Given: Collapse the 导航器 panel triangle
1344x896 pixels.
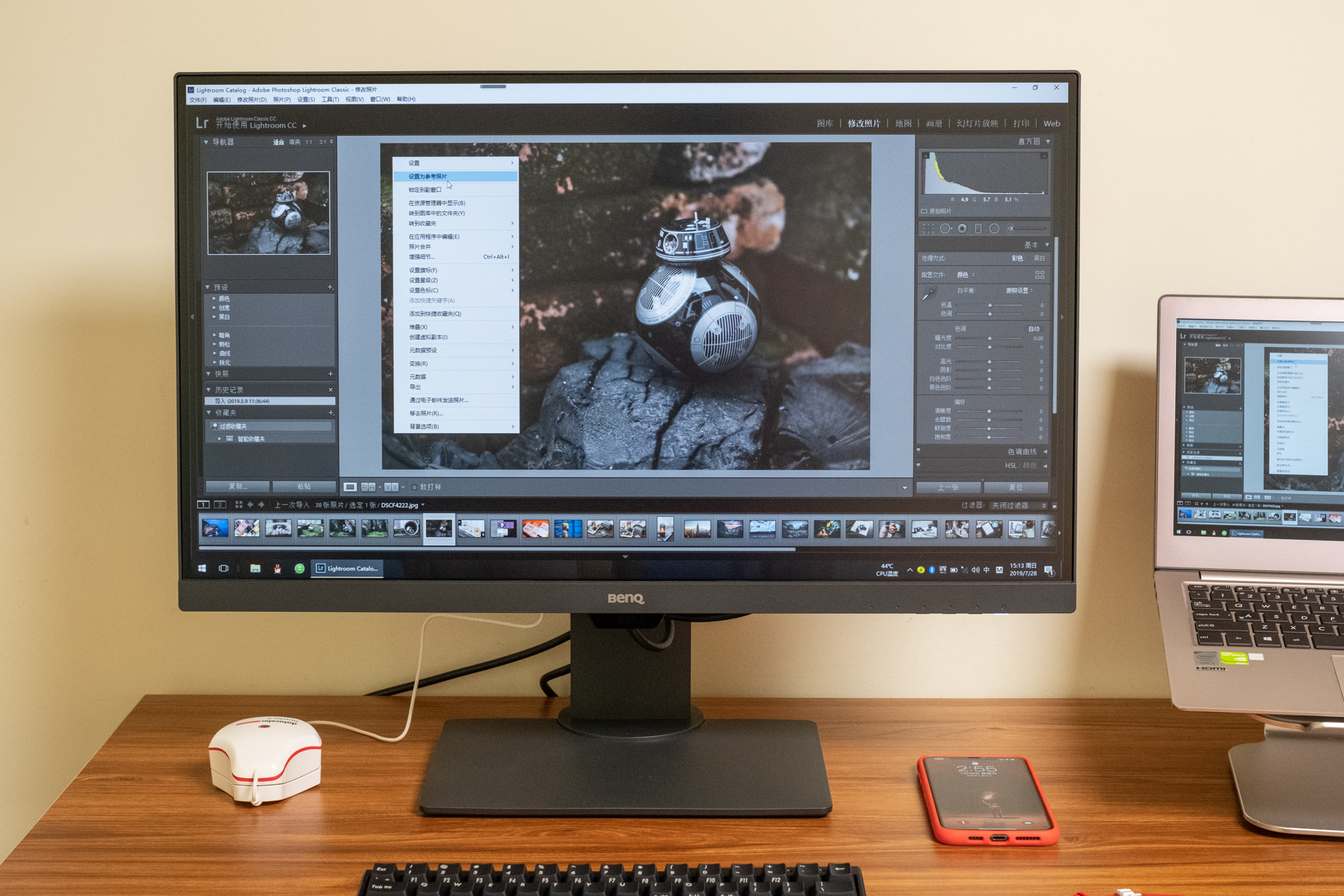Looking at the screenshot, I should coord(206,142).
